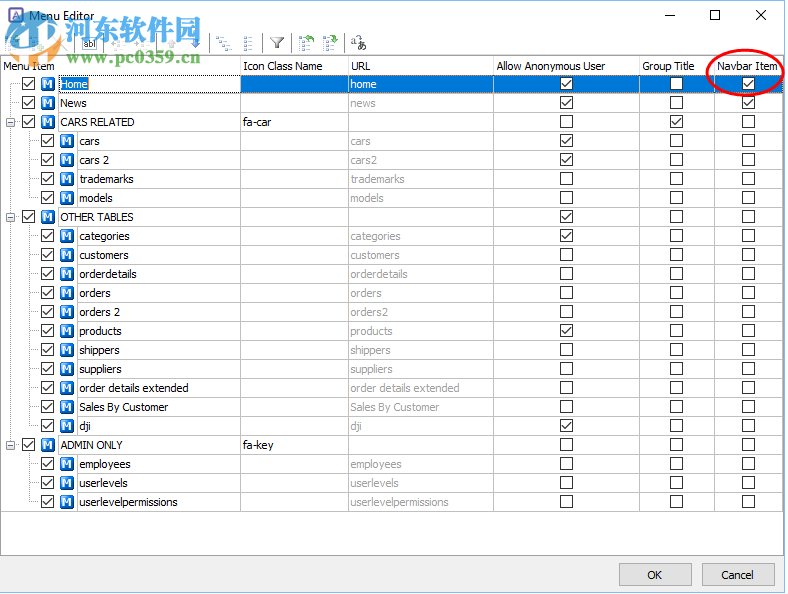Viewport: 788px width, 594px height.
Task: Collapse the OTHER TABLES tree group
Action: point(10,217)
